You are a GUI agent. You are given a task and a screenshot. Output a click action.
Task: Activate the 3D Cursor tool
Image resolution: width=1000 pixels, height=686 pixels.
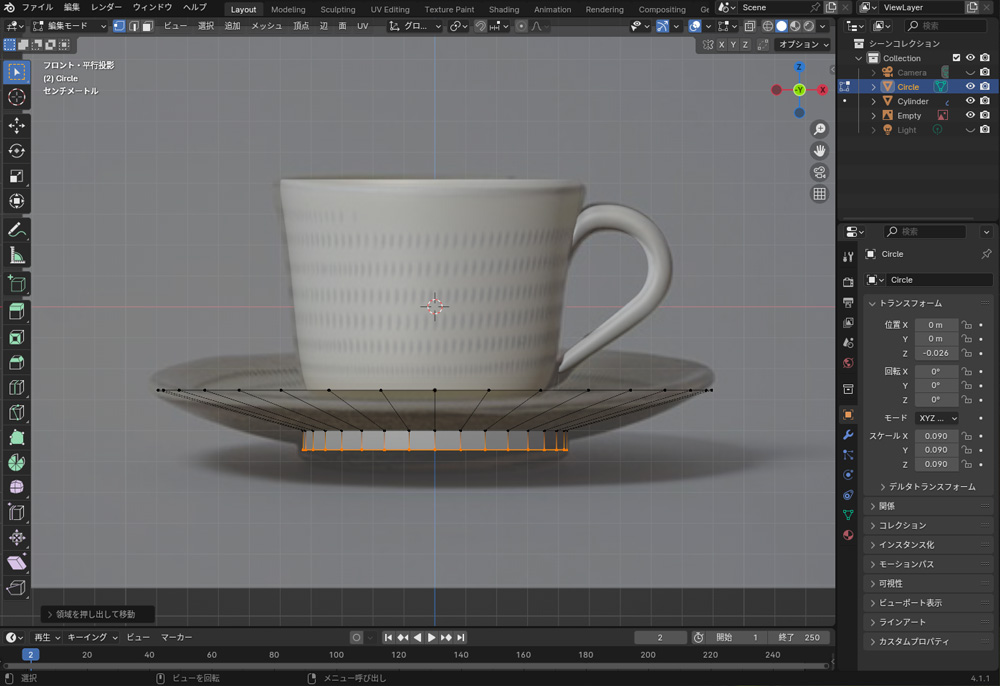click(16, 97)
